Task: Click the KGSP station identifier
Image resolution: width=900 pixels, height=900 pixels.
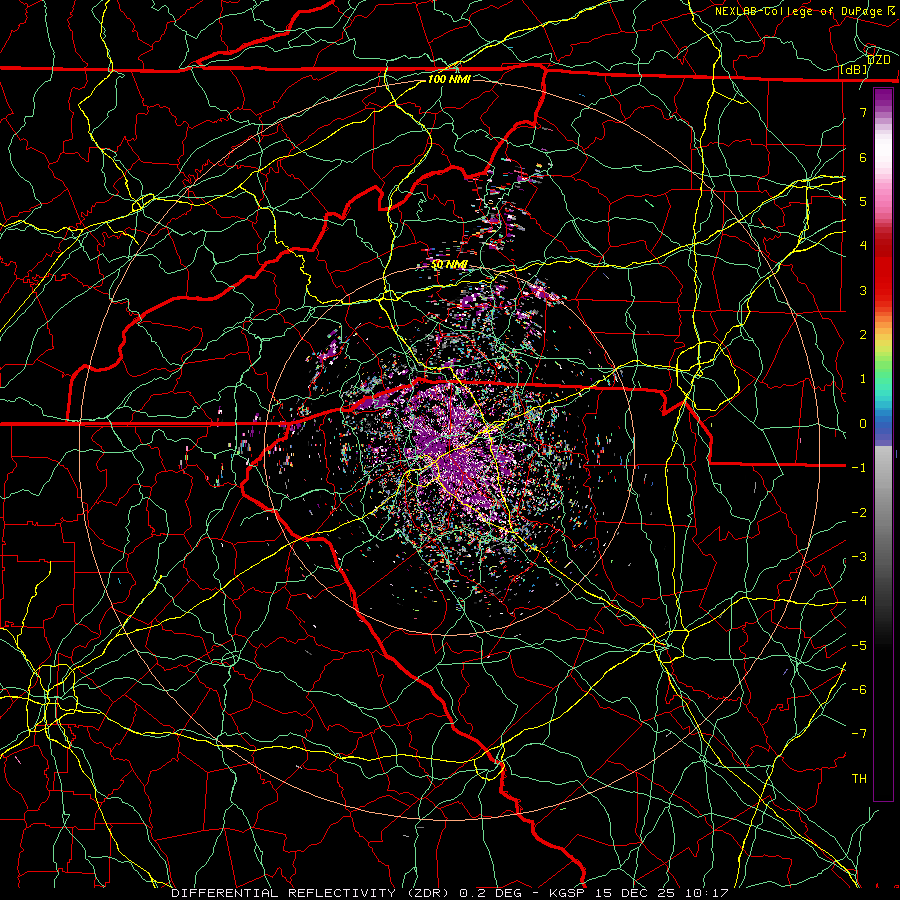Action: coord(567,893)
